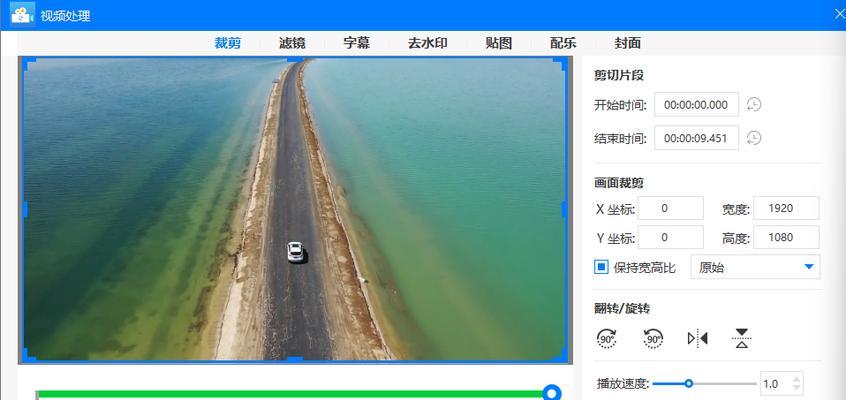Toggle the 保持宽高比 checkbox
Viewport: 846px width, 400px height.
(601, 267)
